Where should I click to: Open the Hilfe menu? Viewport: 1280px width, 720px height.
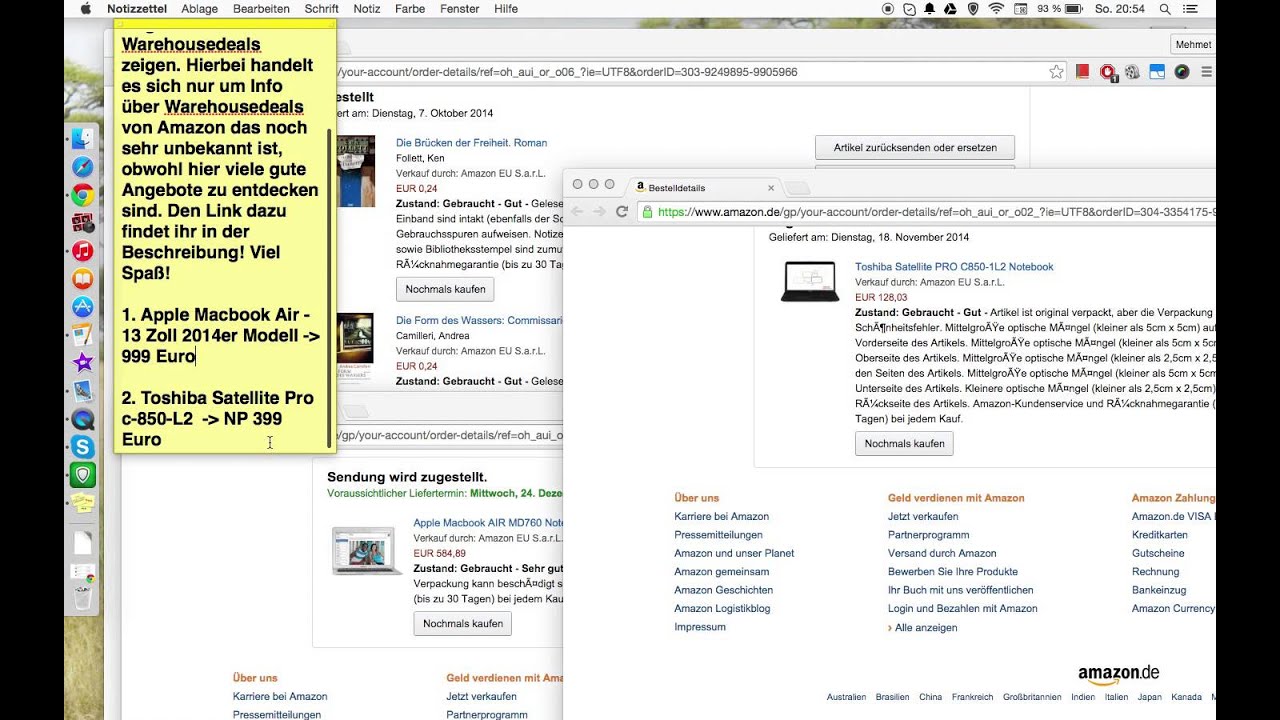[x=506, y=9]
